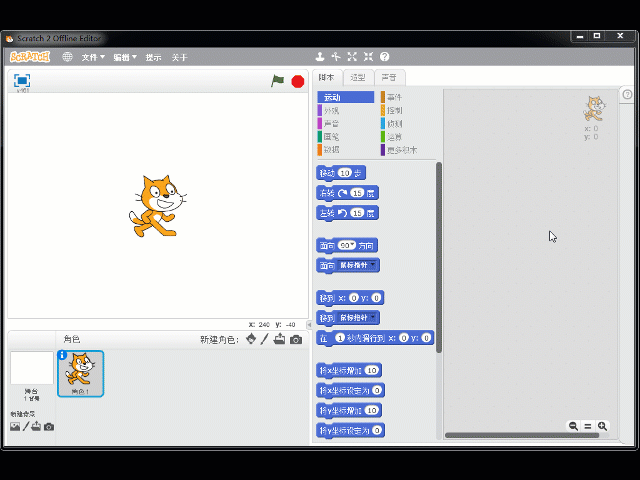
Task: Zoom in the scripts area
Action: [602, 426]
